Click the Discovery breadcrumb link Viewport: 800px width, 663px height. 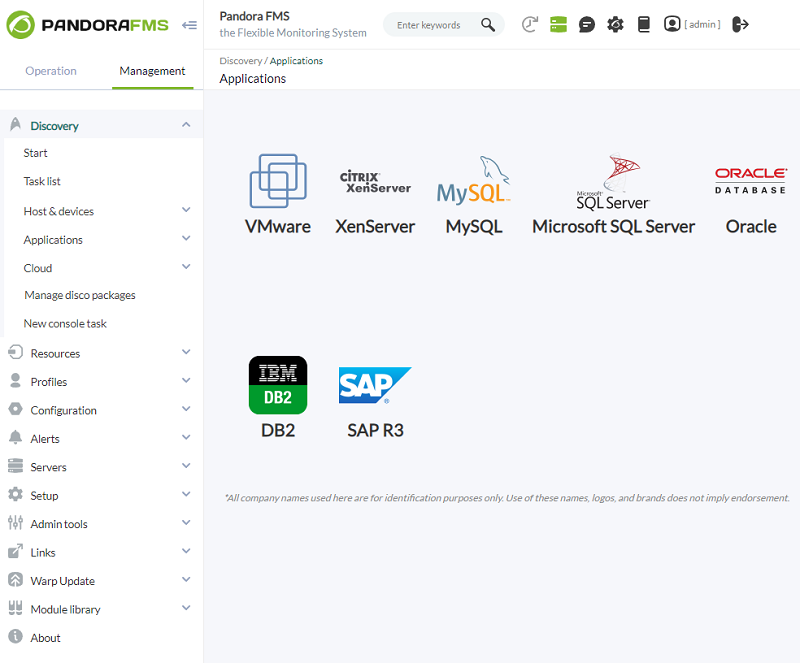240,61
